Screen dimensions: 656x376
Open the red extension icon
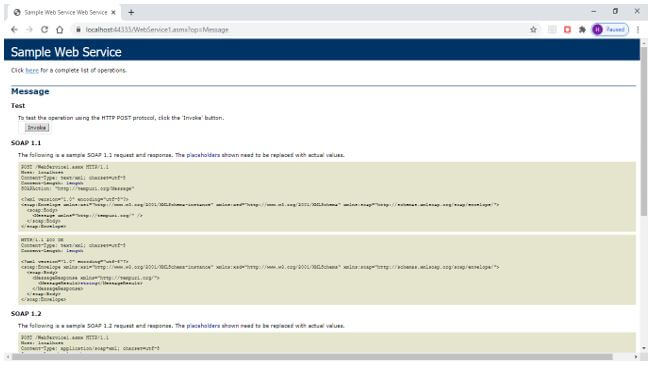(x=567, y=30)
